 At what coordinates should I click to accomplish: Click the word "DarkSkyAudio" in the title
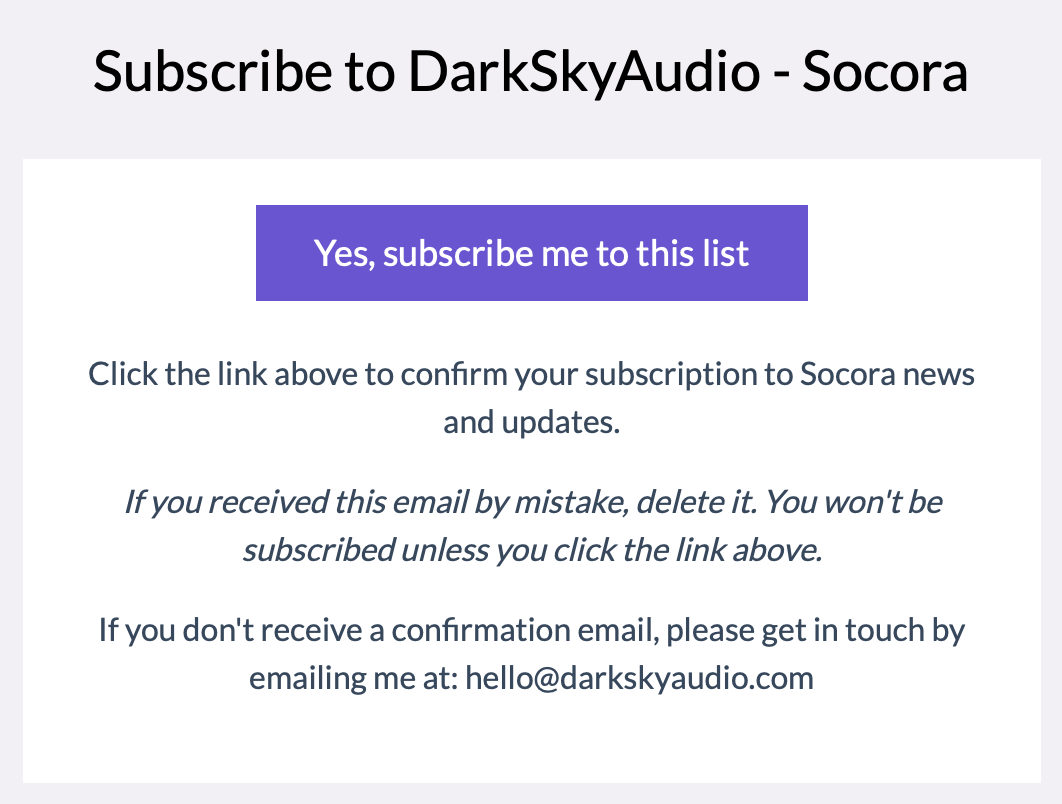pos(585,72)
